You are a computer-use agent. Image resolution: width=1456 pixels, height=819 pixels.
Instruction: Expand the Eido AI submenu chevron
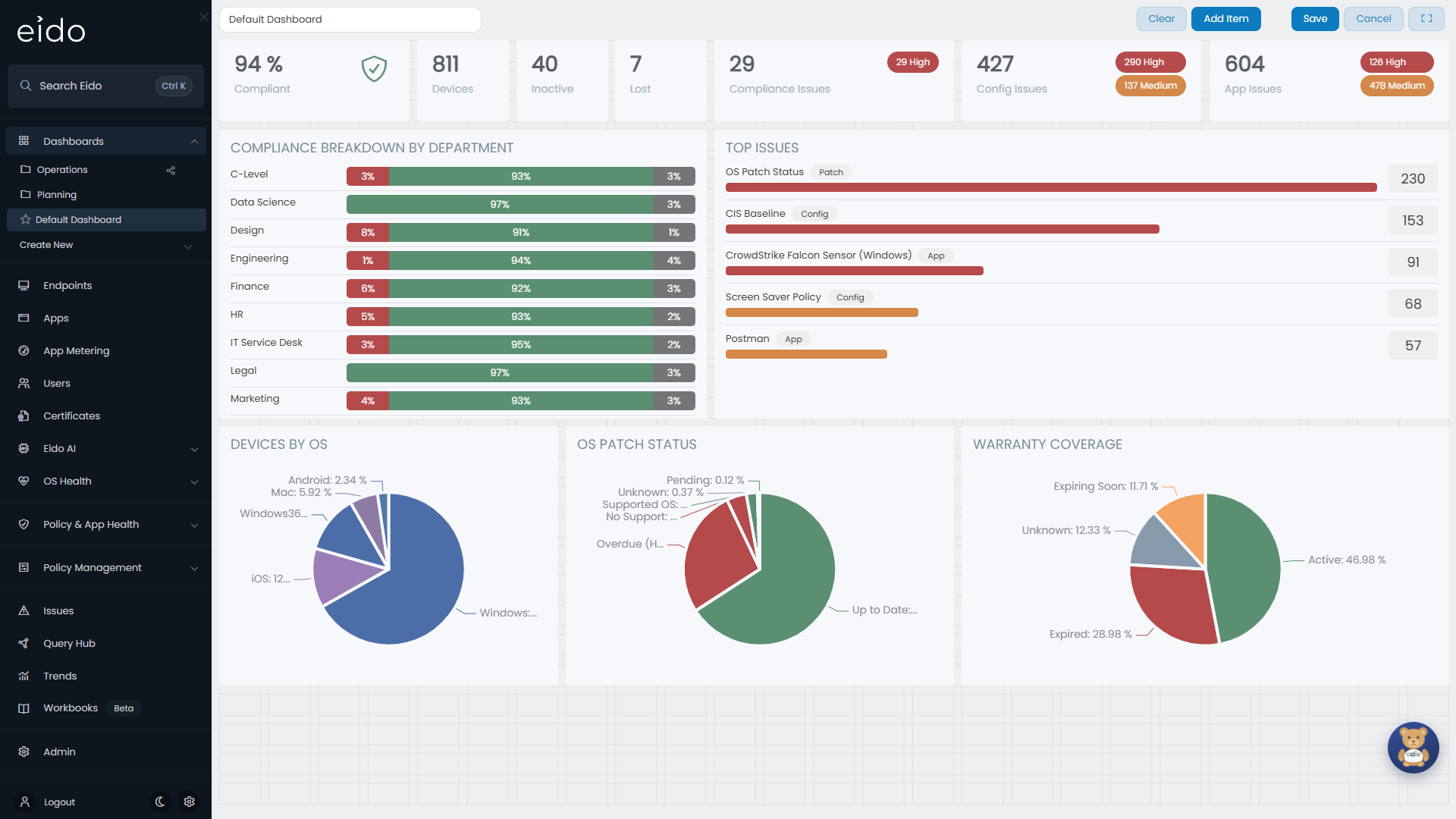[x=194, y=450]
